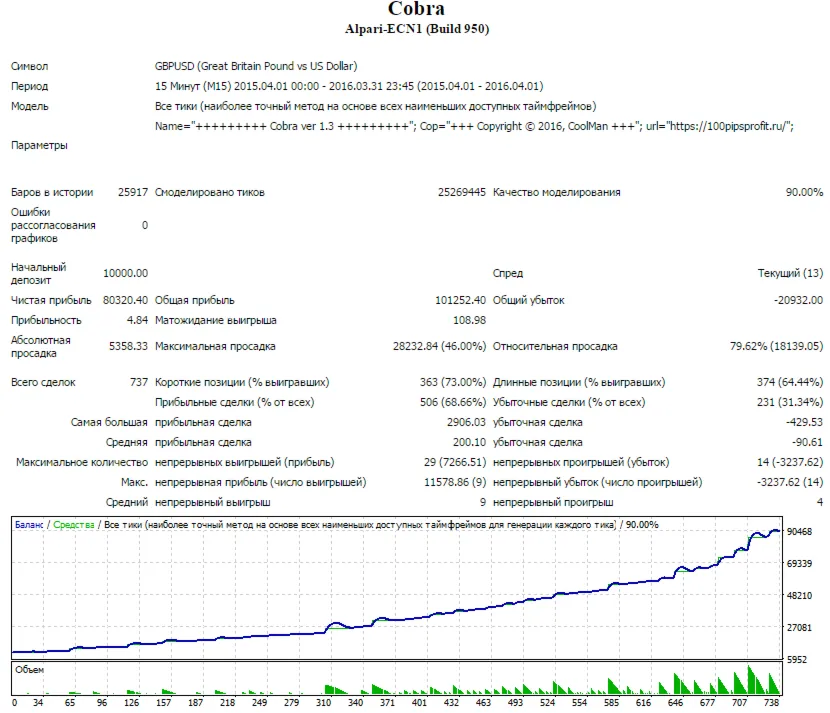This screenshot has width=830, height=713.
Task: Click the modeling quality value 90.00%
Action: pos(804,192)
